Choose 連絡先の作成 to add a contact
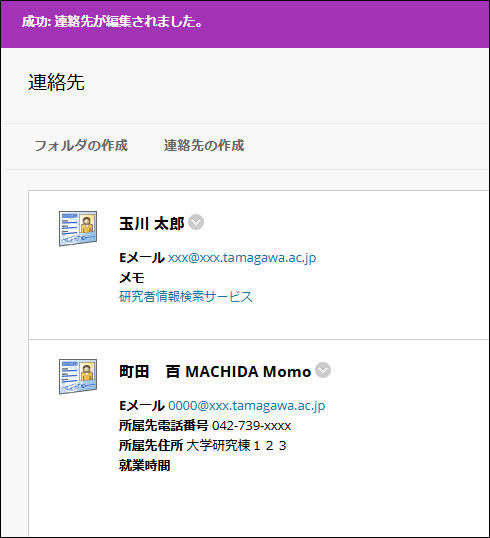 tap(204, 145)
